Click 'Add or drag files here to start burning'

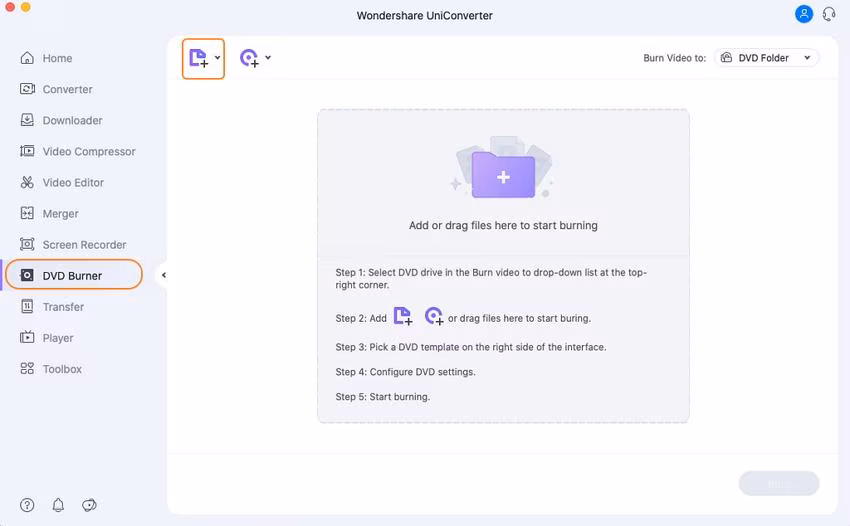[x=503, y=226]
